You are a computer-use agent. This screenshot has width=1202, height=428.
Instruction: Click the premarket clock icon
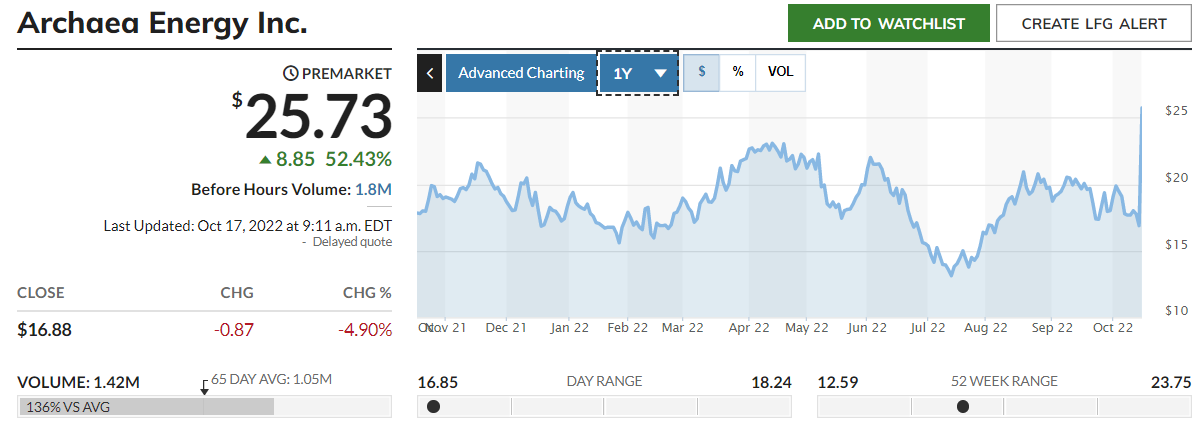(x=291, y=73)
